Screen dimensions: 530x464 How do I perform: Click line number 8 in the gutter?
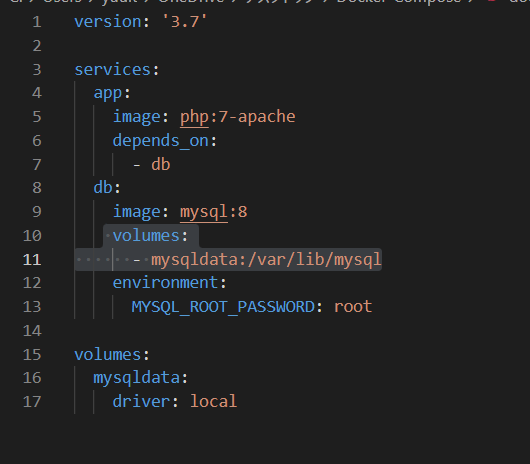coord(37,188)
